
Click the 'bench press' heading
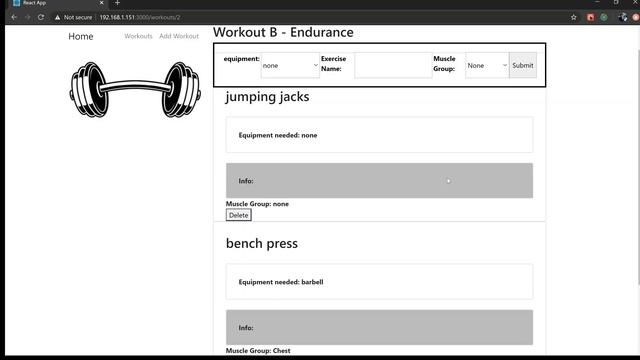262,243
